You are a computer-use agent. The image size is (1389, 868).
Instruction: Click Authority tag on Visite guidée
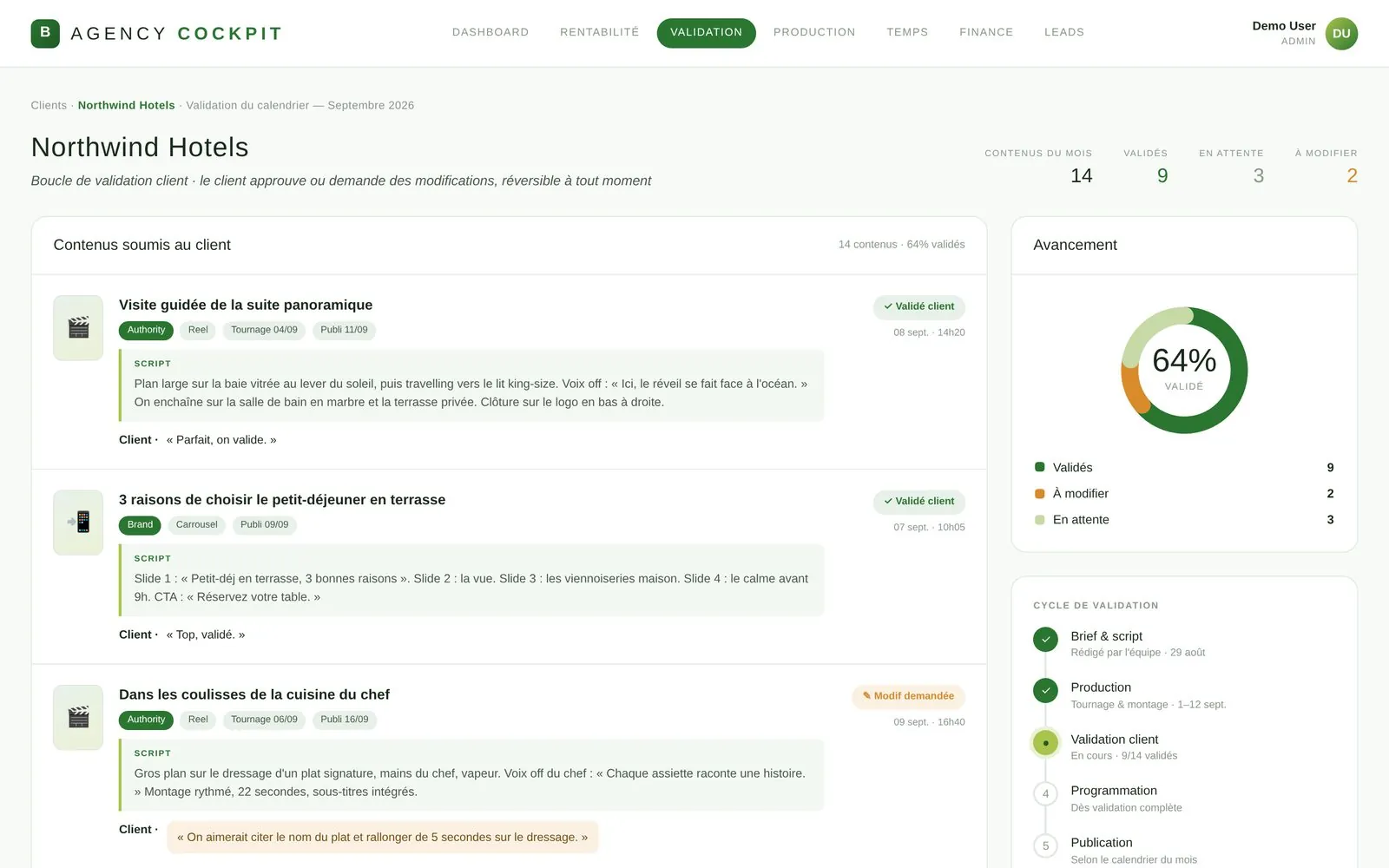[x=146, y=330]
